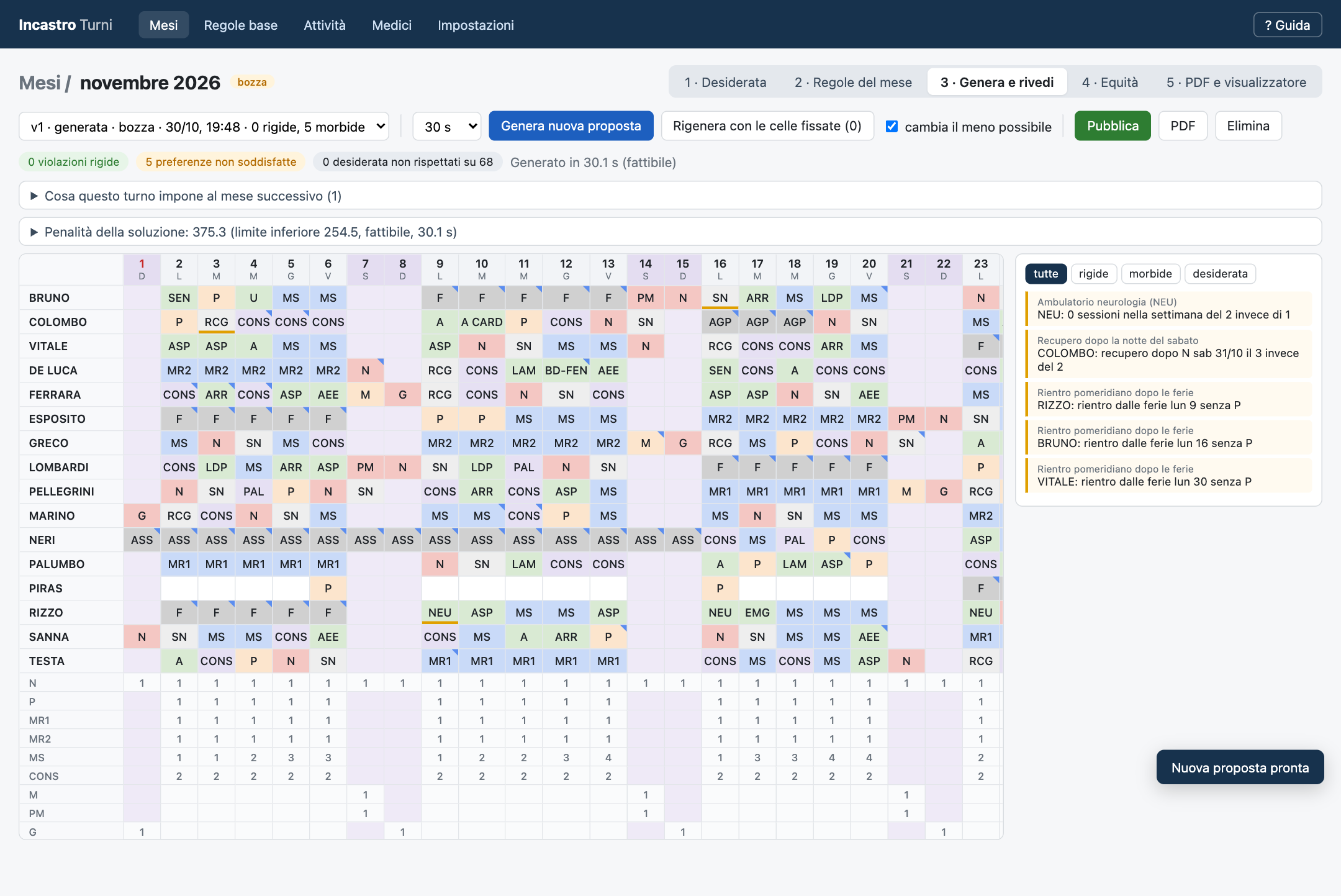Select the 'morbide' violations filter
The width and height of the screenshot is (1341, 896).
point(1150,274)
